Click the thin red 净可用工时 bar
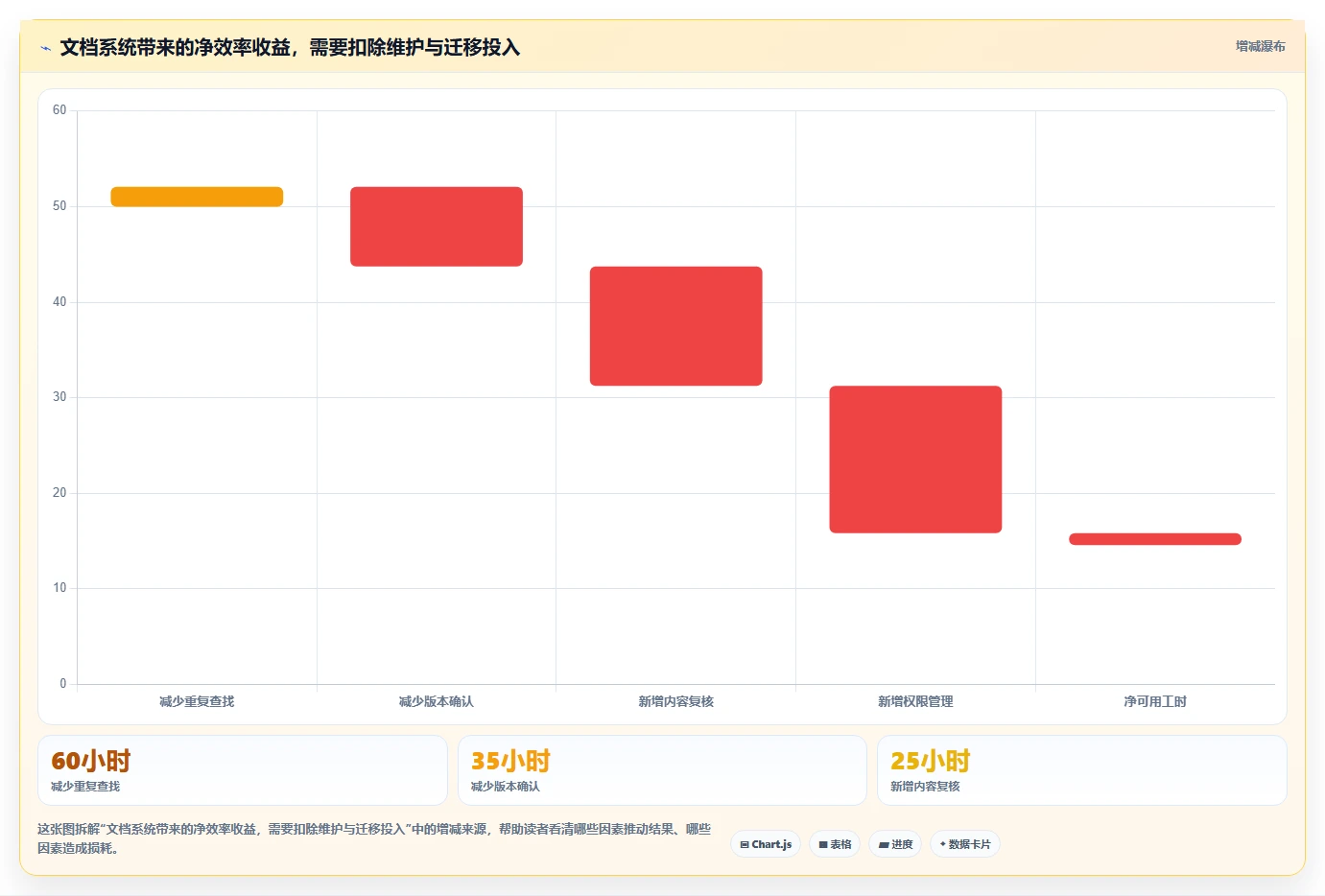The width and height of the screenshot is (1325, 896). pos(1155,539)
